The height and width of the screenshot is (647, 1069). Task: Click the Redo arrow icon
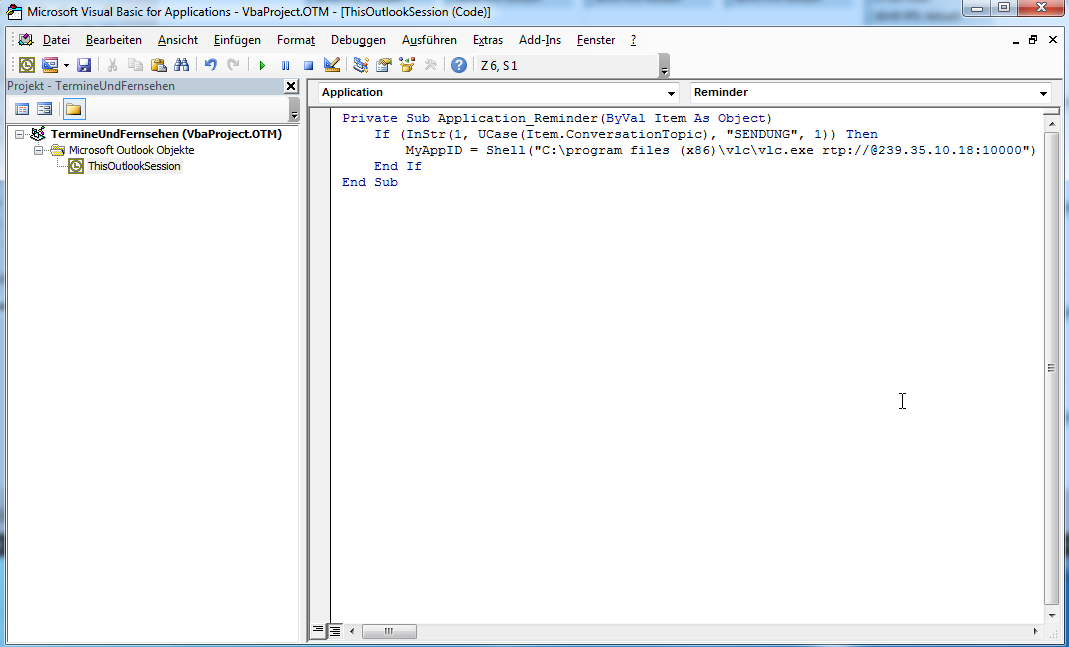233,65
